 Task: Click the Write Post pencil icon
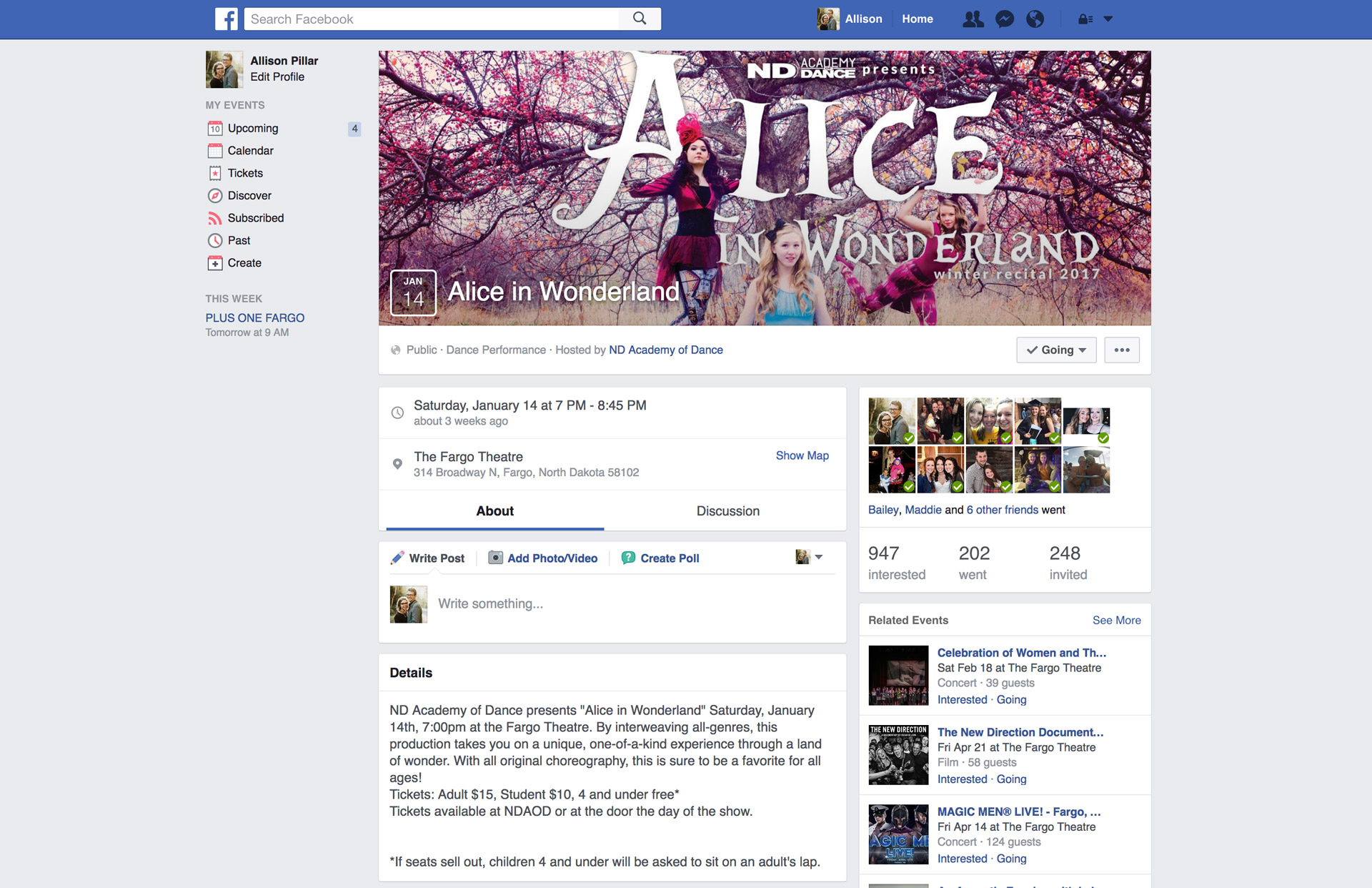pyautogui.click(x=397, y=558)
